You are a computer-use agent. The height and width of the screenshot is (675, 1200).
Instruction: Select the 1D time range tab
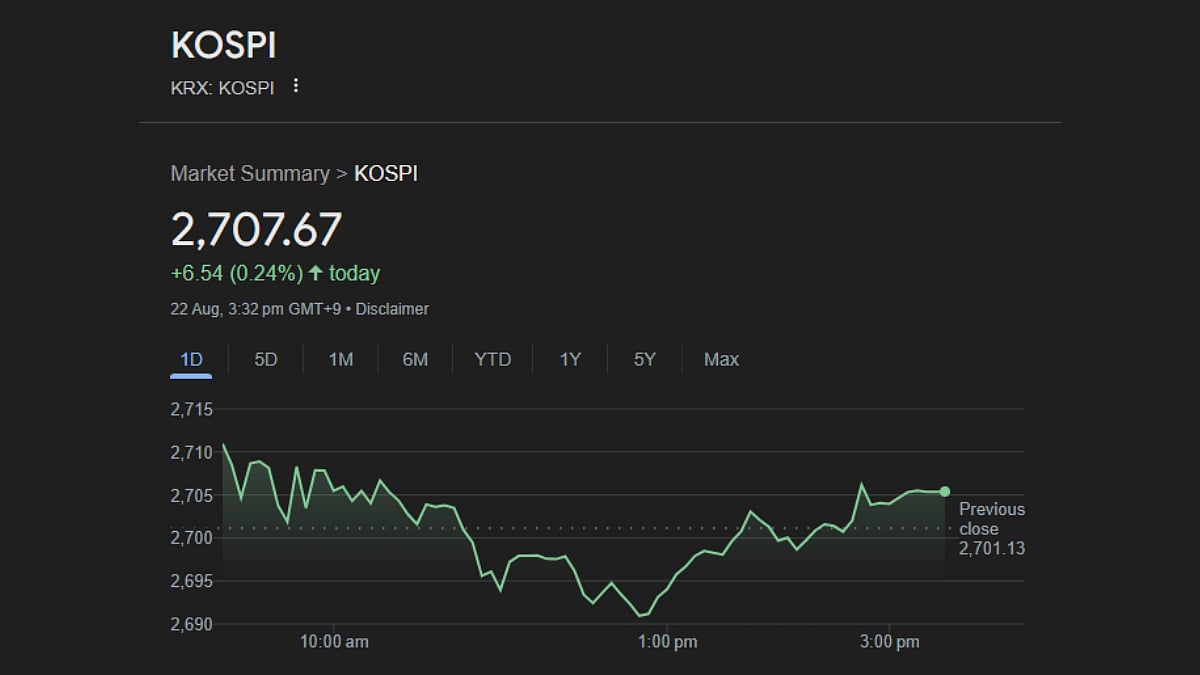pyautogui.click(x=191, y=359)
